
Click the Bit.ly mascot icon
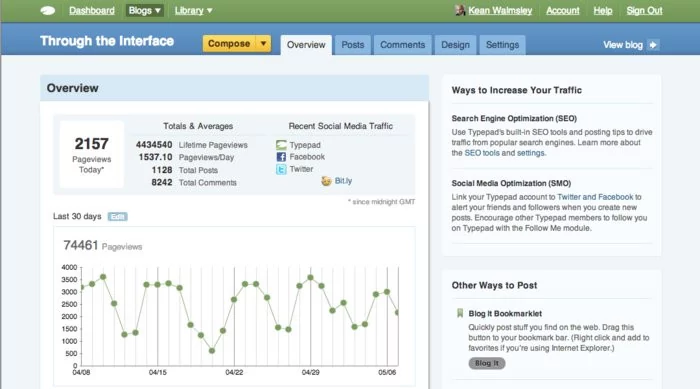click(x=326, y=181)
